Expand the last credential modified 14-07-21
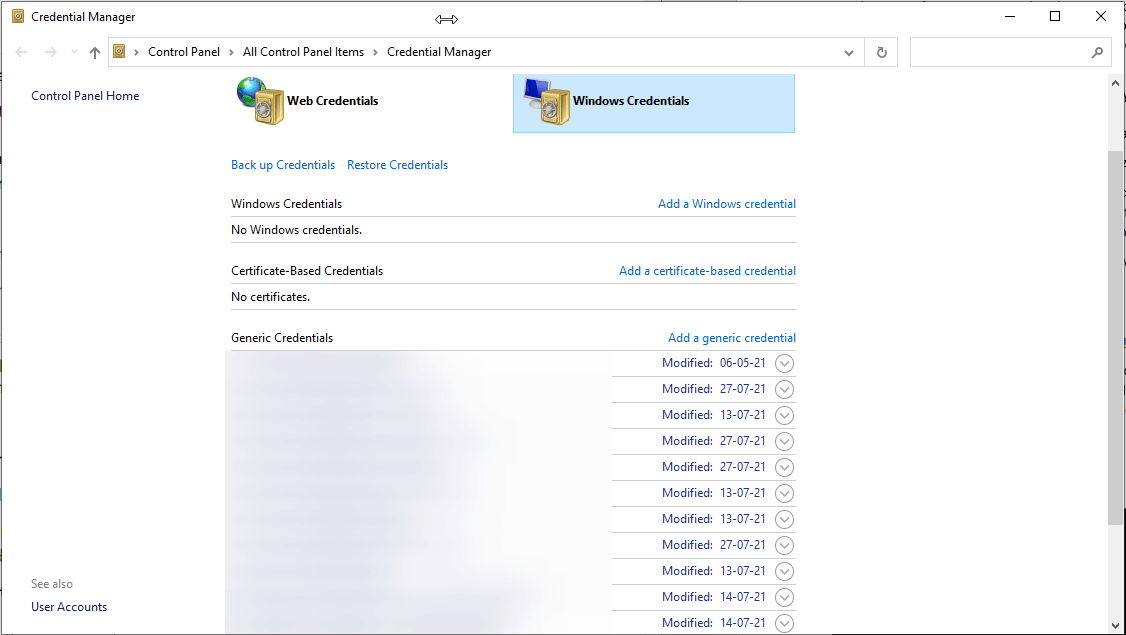The width and height of the screenshot is (1126, 635). pyautogui.click(x=784, y=622)
